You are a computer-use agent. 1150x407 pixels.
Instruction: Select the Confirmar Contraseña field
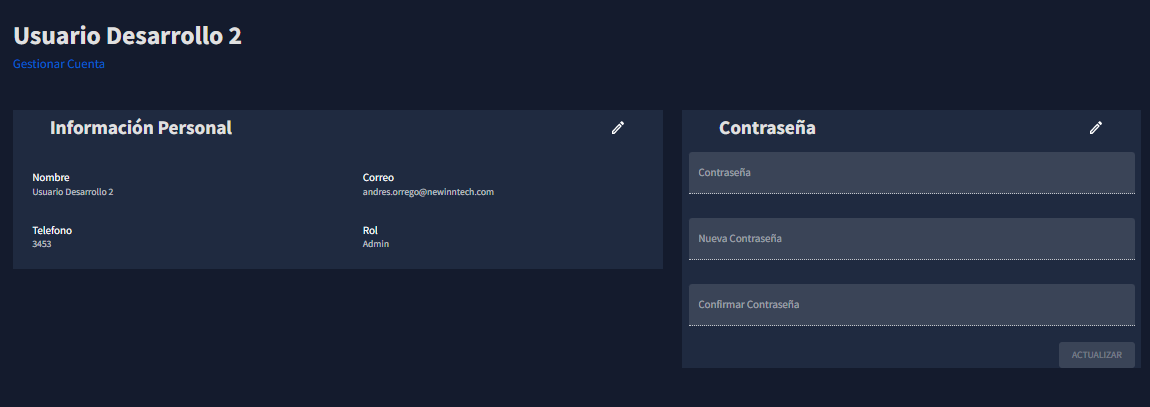912,304
